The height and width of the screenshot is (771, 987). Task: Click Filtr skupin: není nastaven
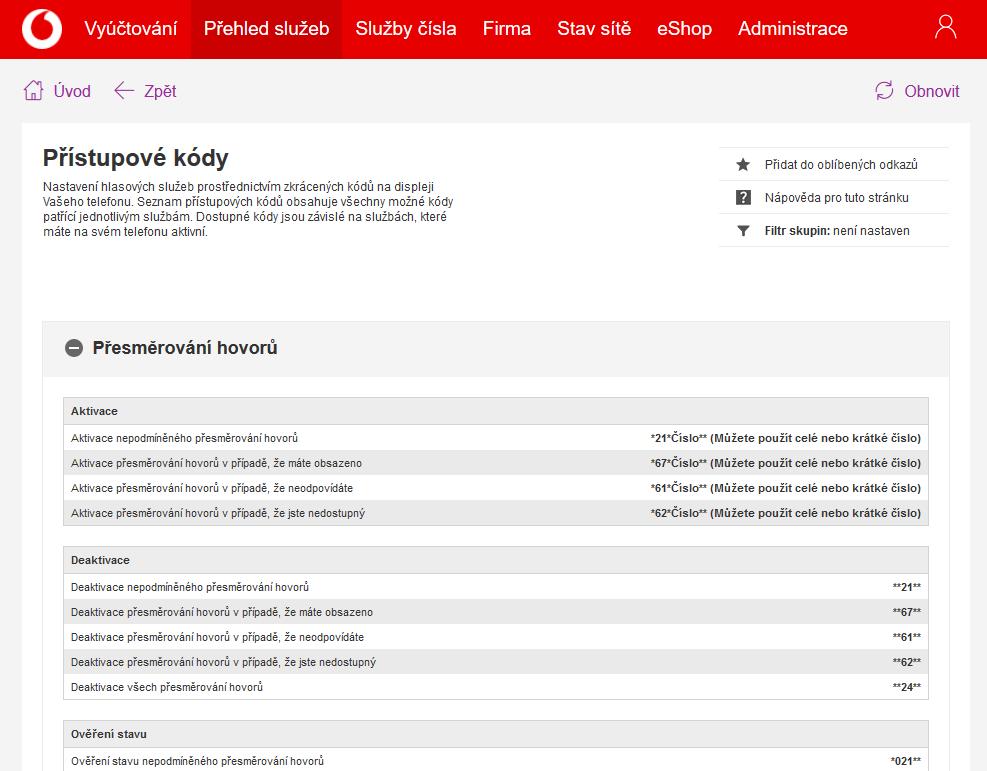coord(837,231)
